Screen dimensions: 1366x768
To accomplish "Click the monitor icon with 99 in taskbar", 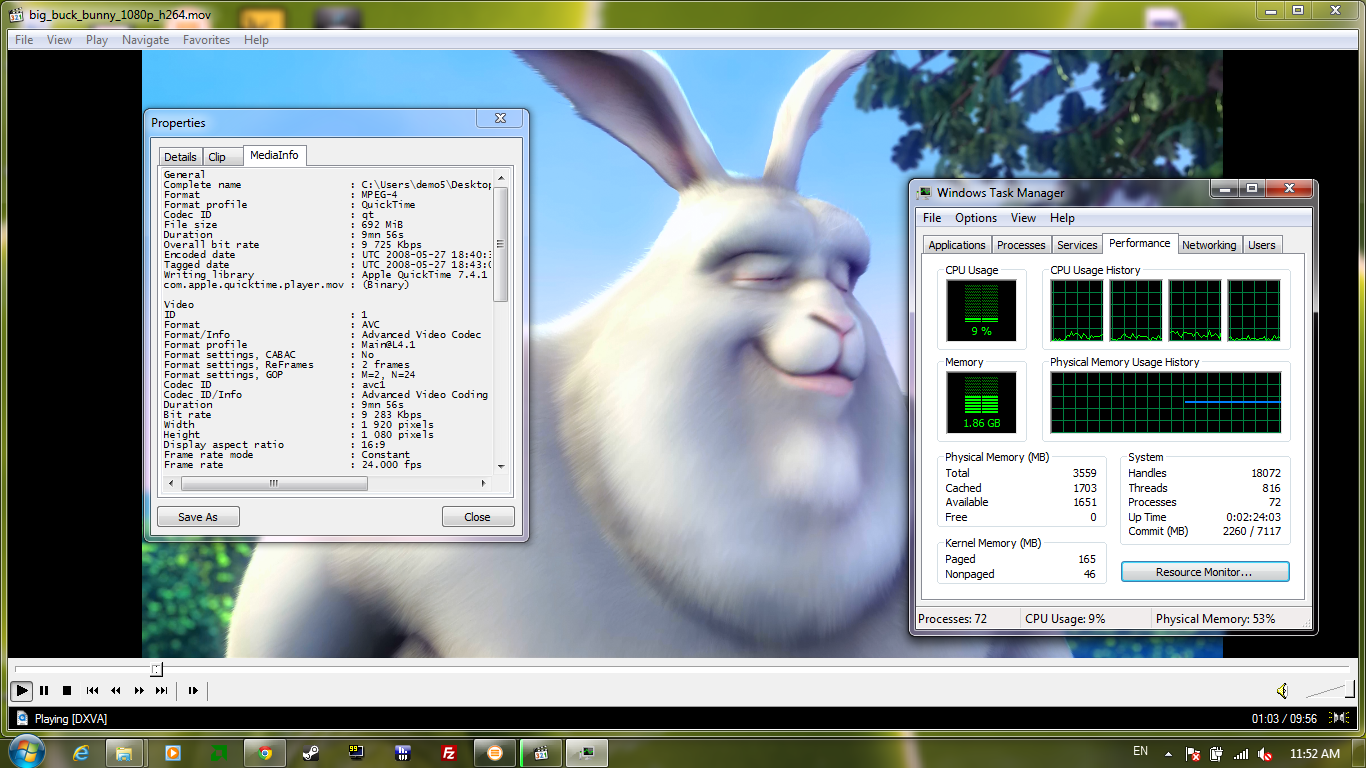I will point(357,753).
